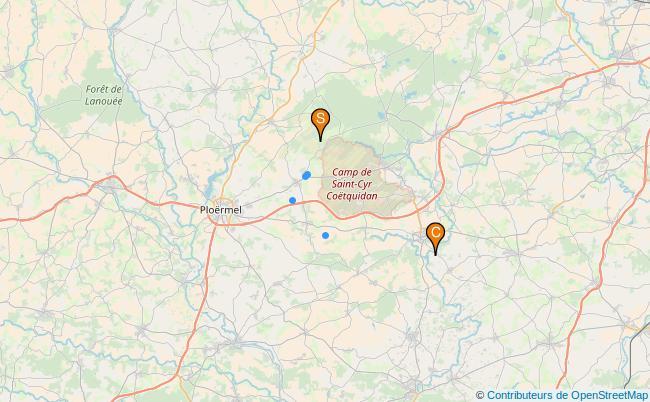Click the blue dot south of the highway
Viewport: 650px width, 402px height.
(325, 235)
